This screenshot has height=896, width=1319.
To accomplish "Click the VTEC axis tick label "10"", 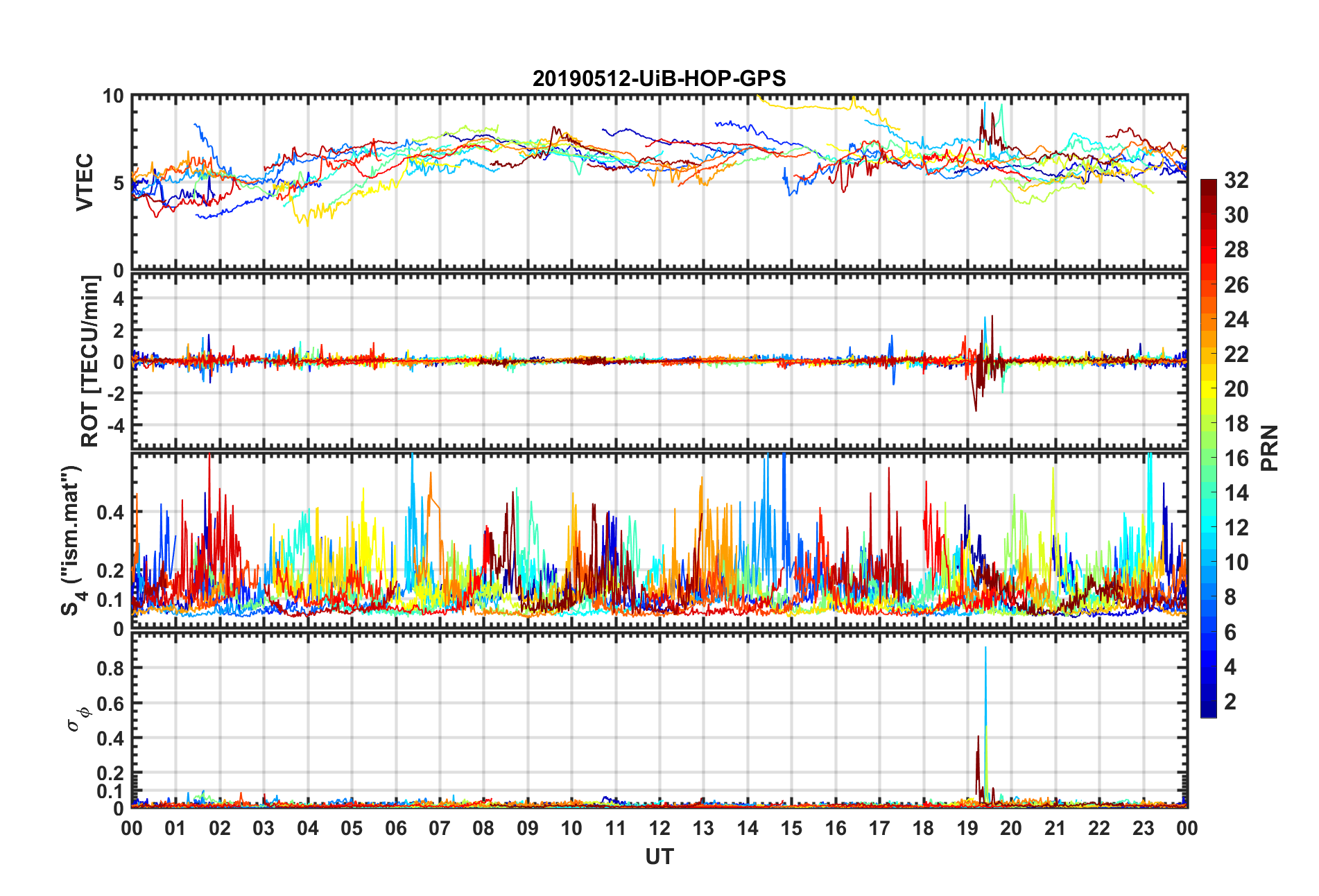I will click(113, 96).
